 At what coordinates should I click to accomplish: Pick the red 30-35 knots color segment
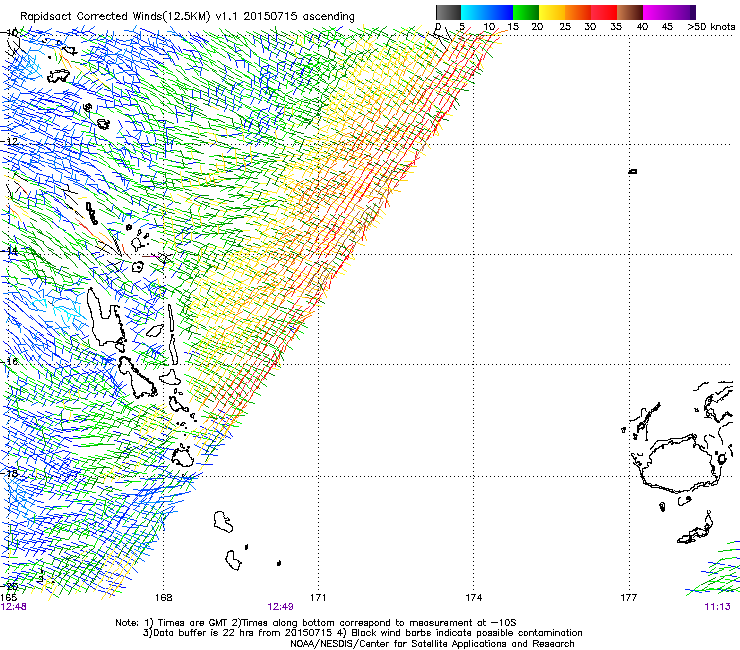[x=604, y=12]
